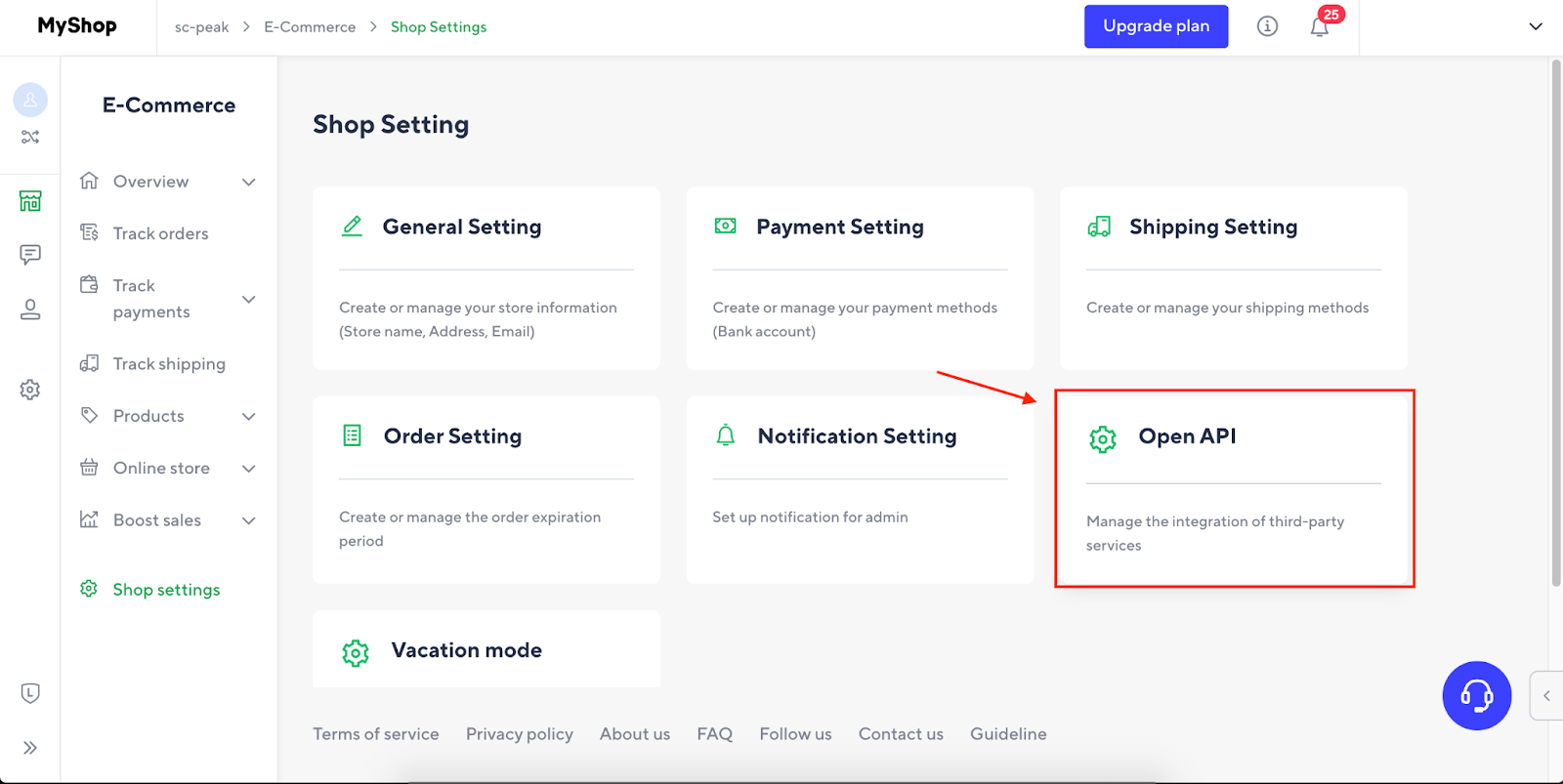This screenshot has width=1563, height=784.
Task: Click the Upgrade plan button
Action: [1156, 26]
